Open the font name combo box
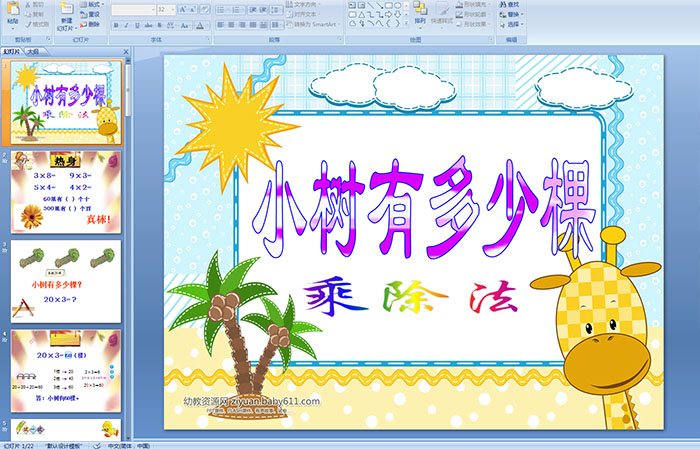 click(x=133, y=9)
